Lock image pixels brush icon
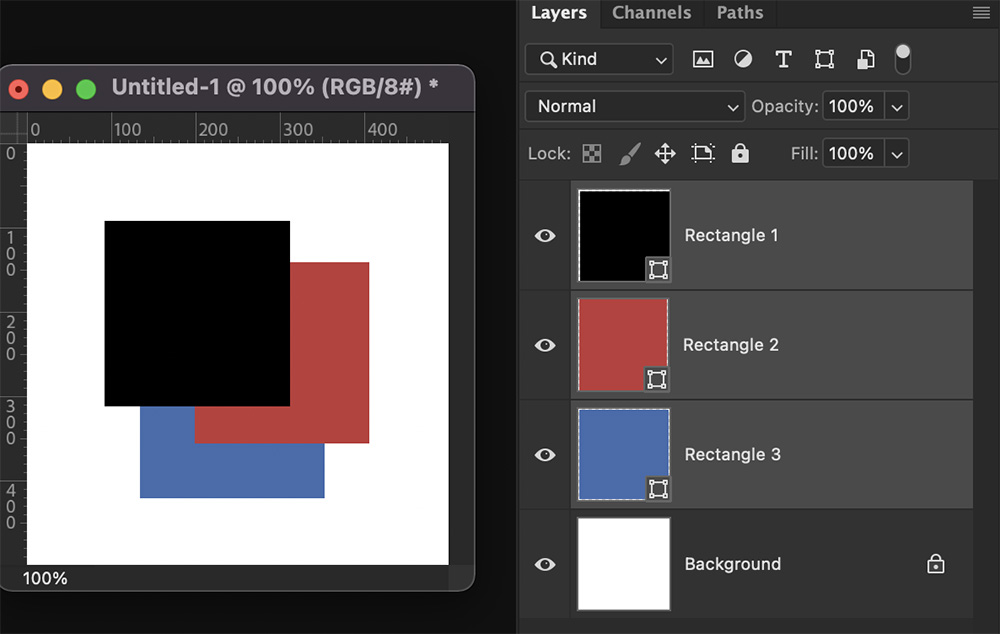The image size is (1000, 634). [x=629, y=154]
